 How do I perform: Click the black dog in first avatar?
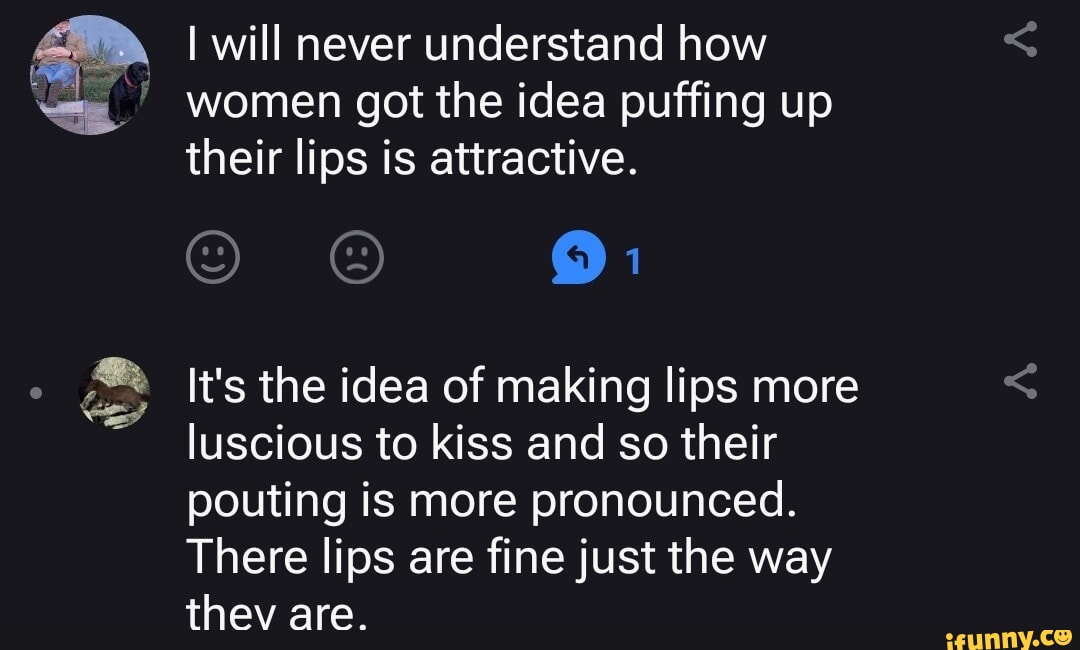pos(128,91)
